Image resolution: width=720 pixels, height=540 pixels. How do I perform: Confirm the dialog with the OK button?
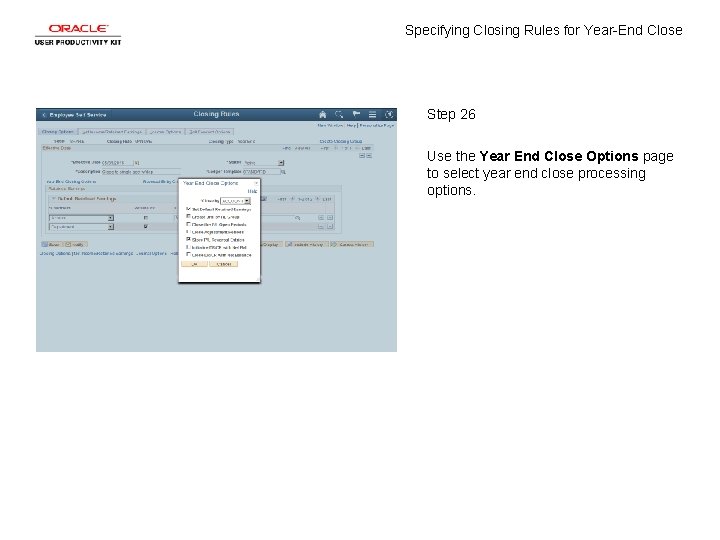194,264
